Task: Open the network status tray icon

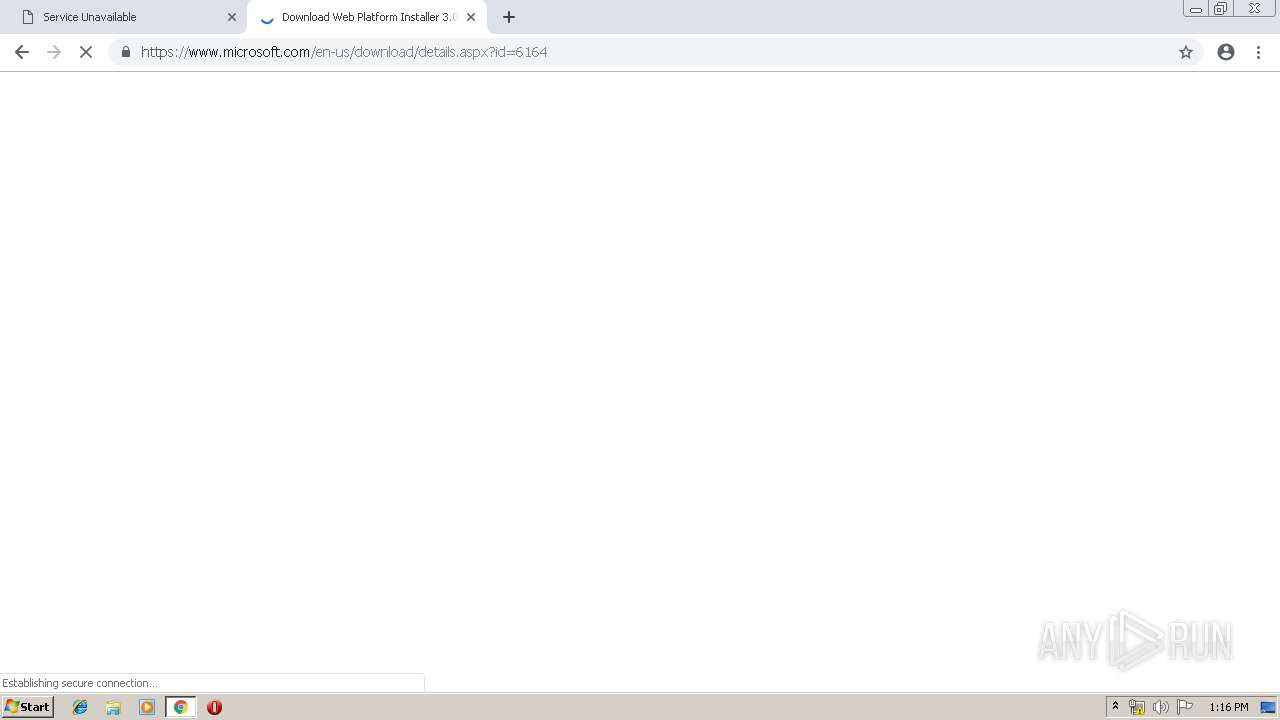Action: coord(1137,707)
